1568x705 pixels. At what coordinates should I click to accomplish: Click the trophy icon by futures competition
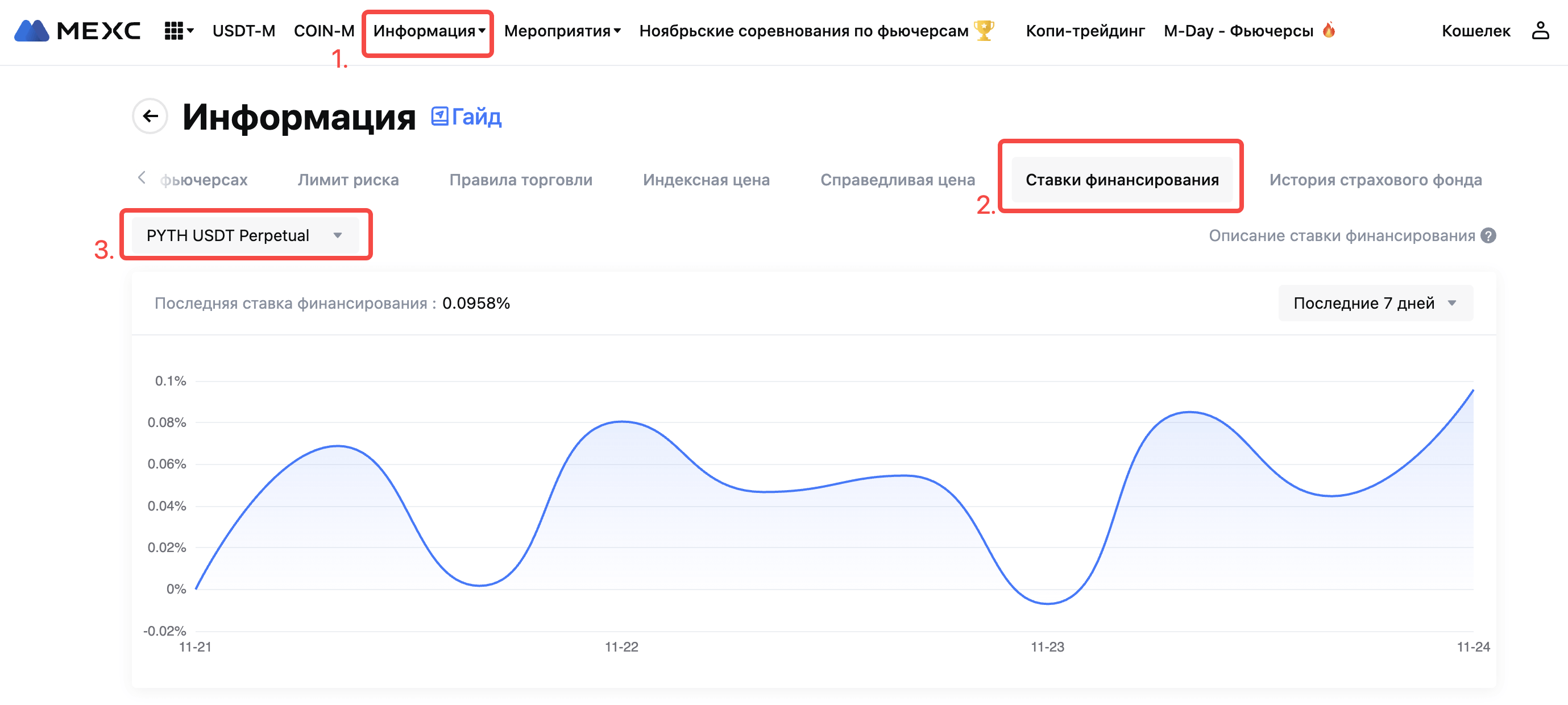tap(984, 31)
